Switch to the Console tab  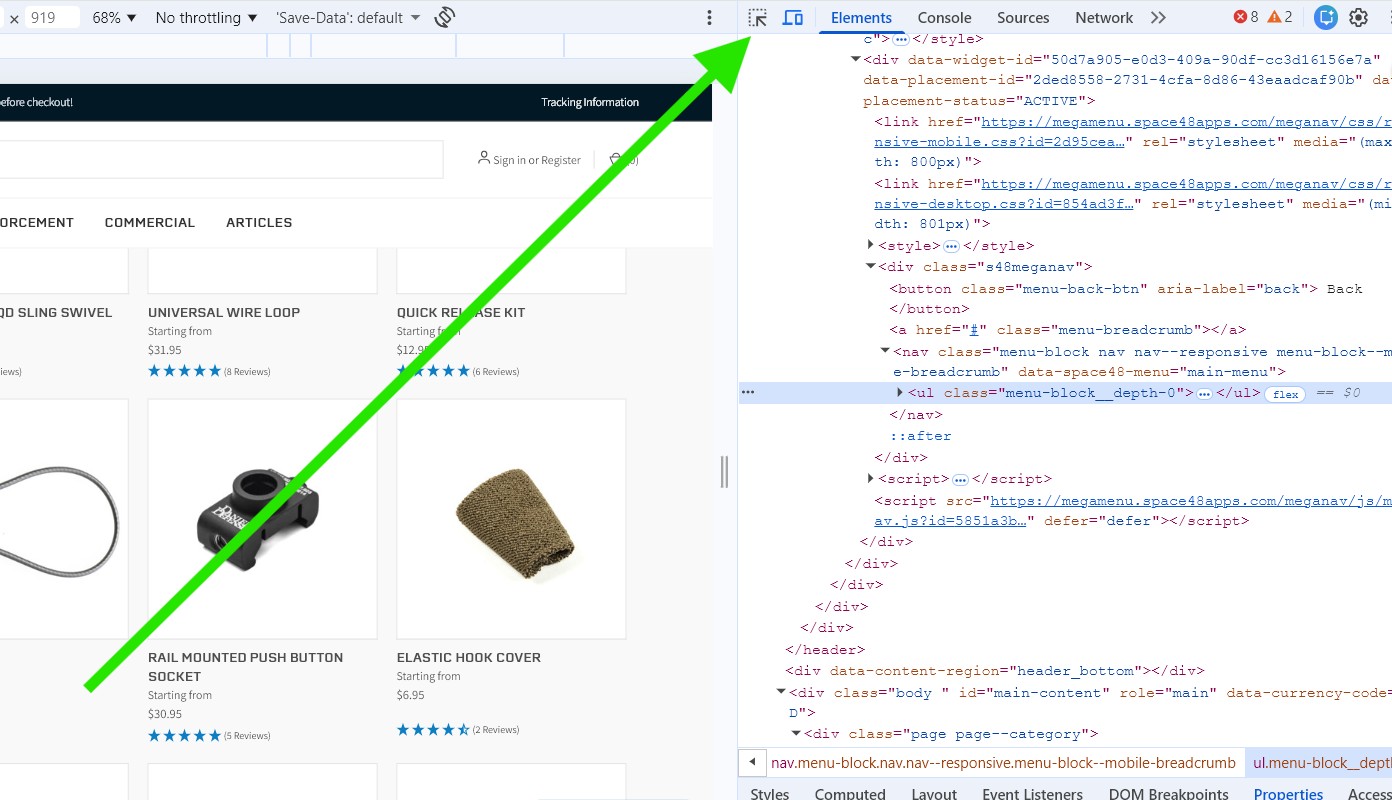click(944, 18)
